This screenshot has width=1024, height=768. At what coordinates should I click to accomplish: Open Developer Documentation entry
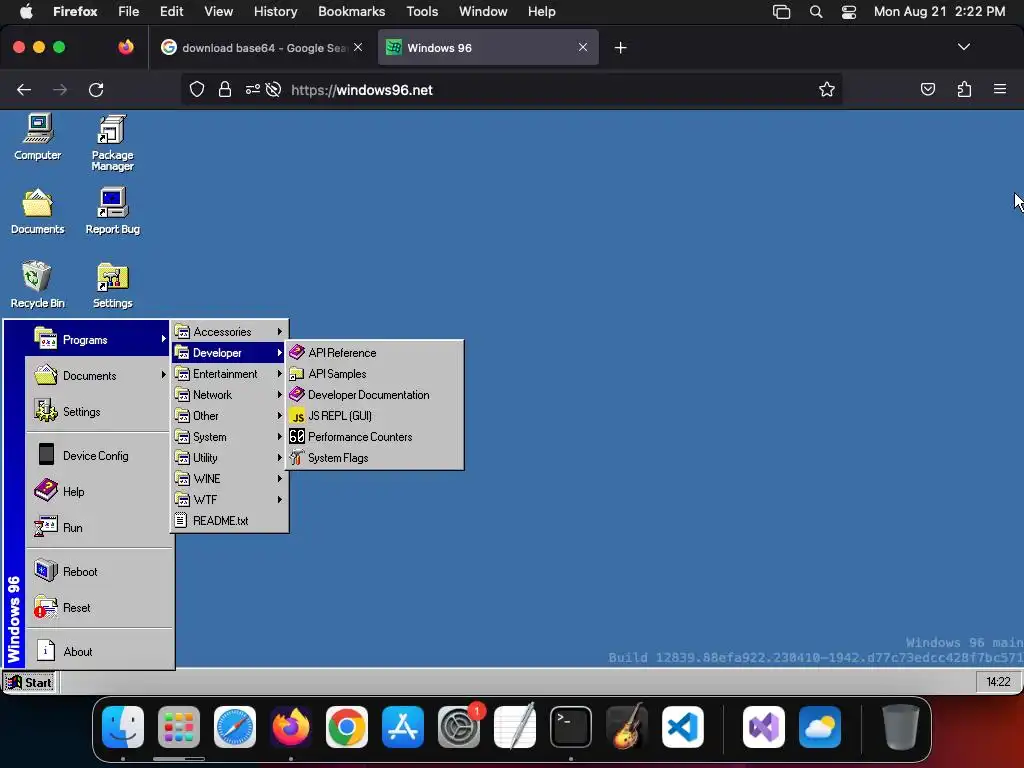pyautogui.click(x=375, y=394)
